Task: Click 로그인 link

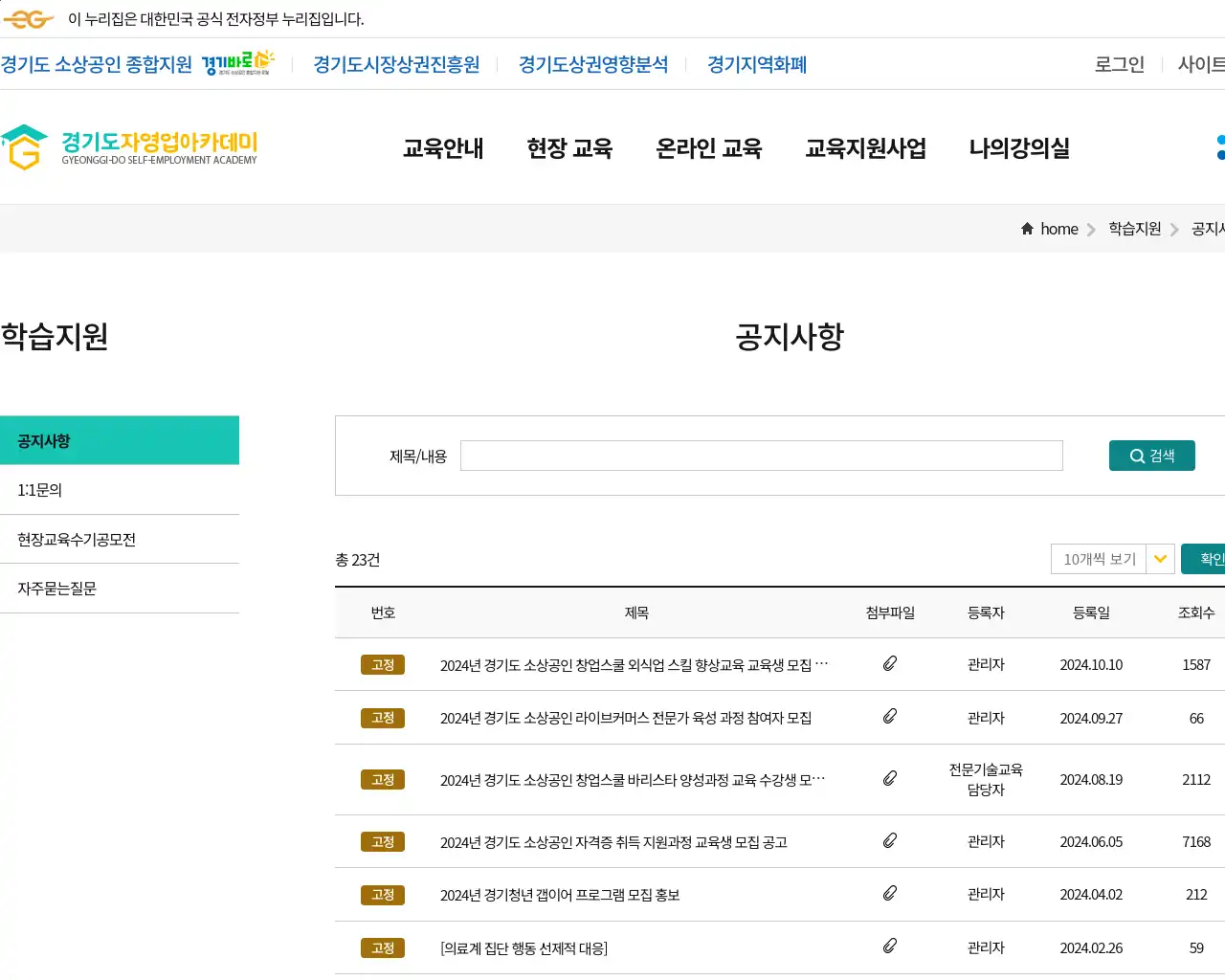Action: [x=1120, y=64]
